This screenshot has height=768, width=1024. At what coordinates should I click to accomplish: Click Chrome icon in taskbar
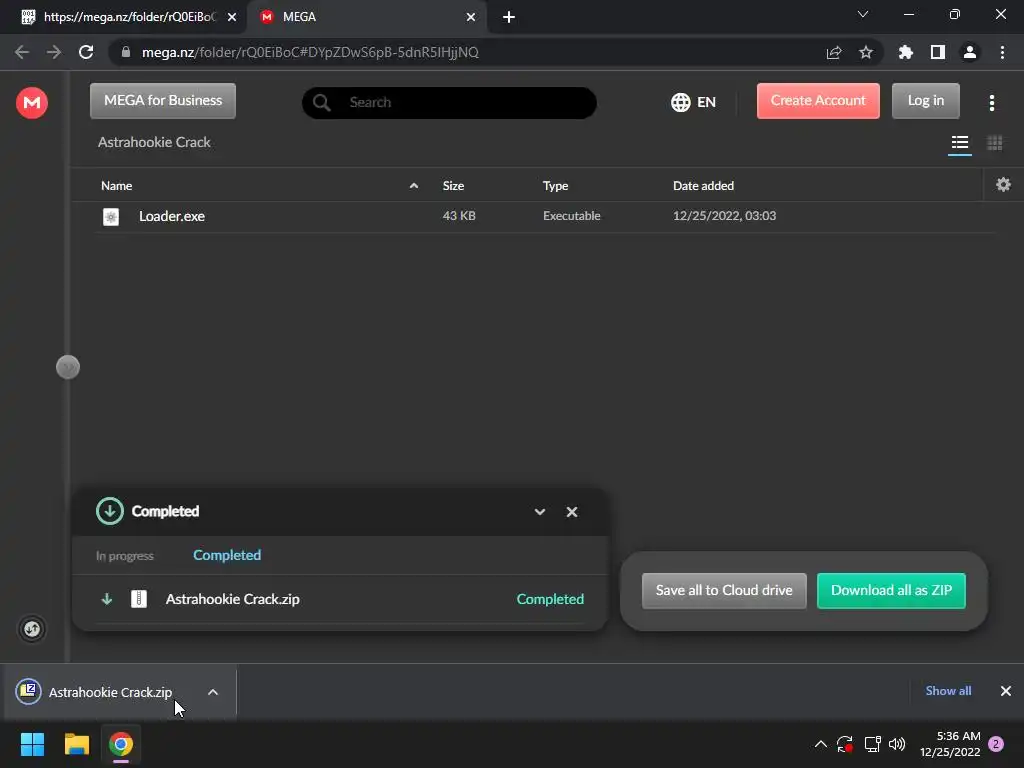click(121, 744)
